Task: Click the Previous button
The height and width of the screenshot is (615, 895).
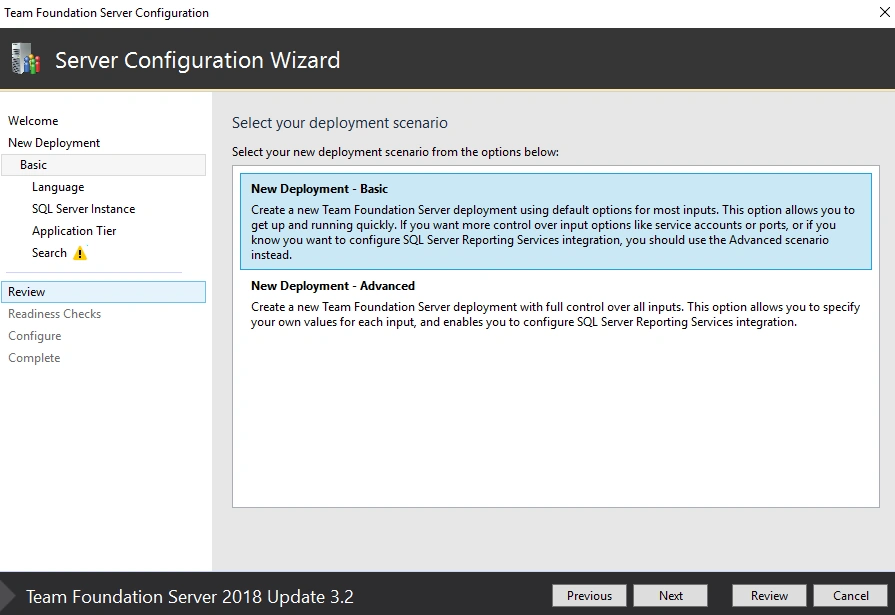Action: (x=589, y=596)
